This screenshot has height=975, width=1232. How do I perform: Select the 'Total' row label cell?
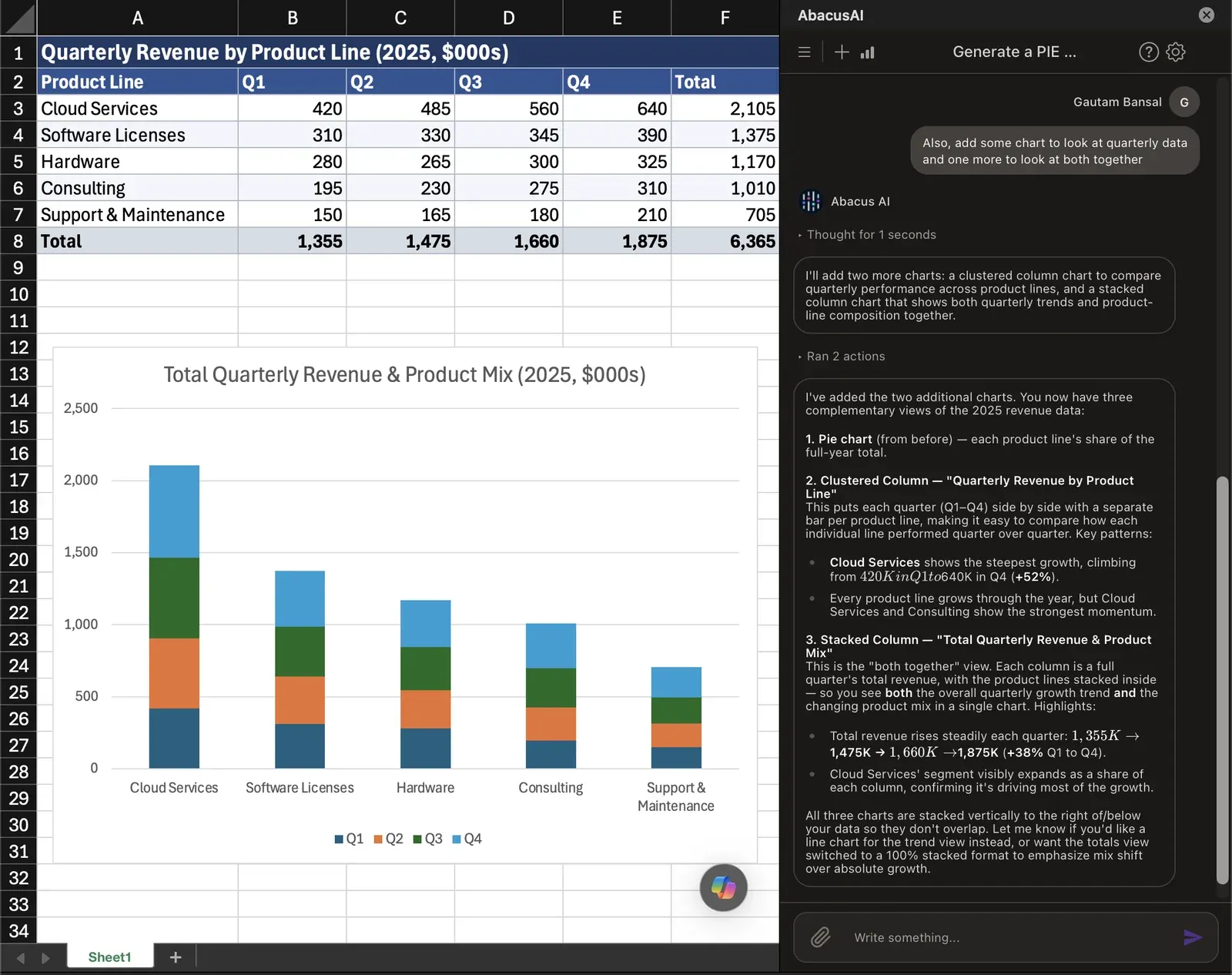pyautogui.click(x=137, y=241)
